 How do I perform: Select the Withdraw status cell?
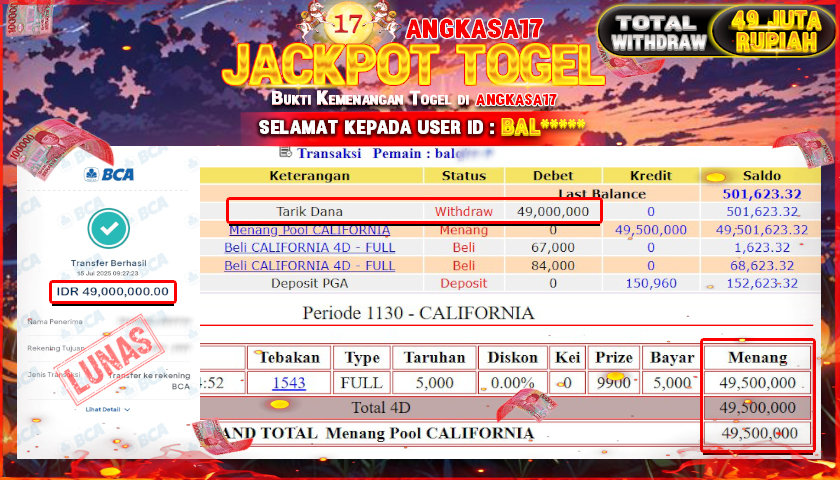coord(464,212)
